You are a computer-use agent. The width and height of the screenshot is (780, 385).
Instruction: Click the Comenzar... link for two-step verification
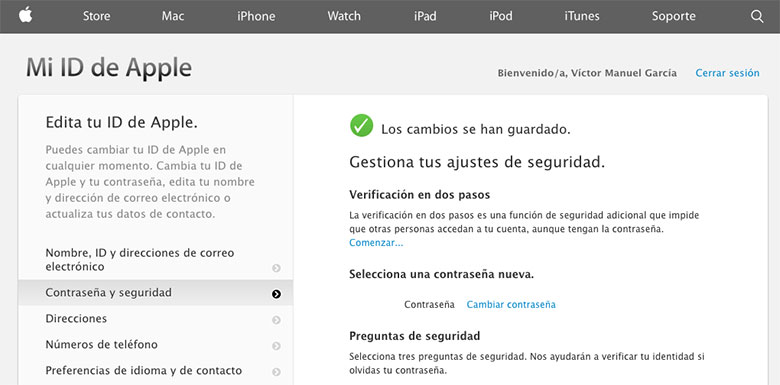376,243
